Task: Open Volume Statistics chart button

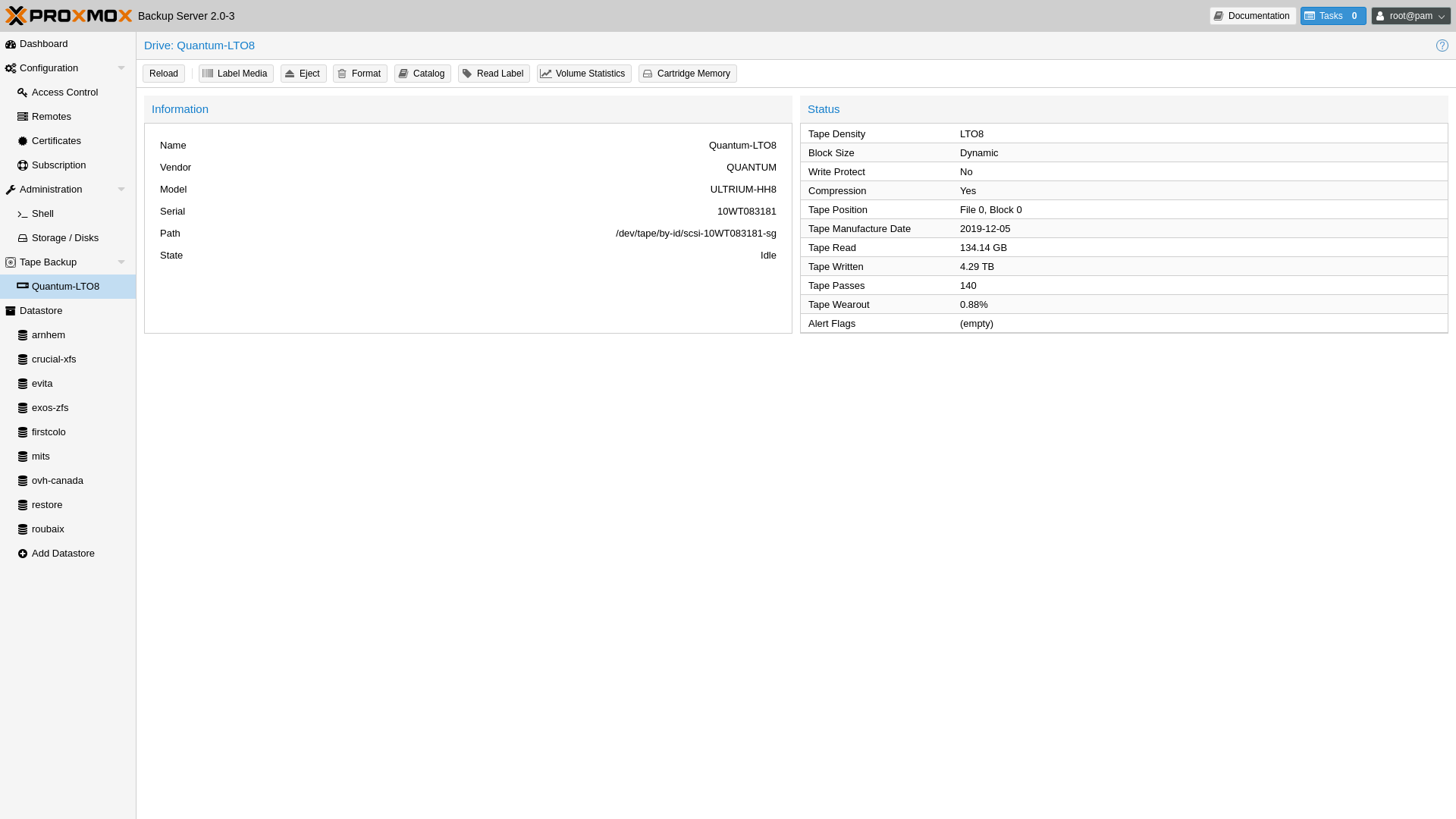Action: [x=583, y=74]
